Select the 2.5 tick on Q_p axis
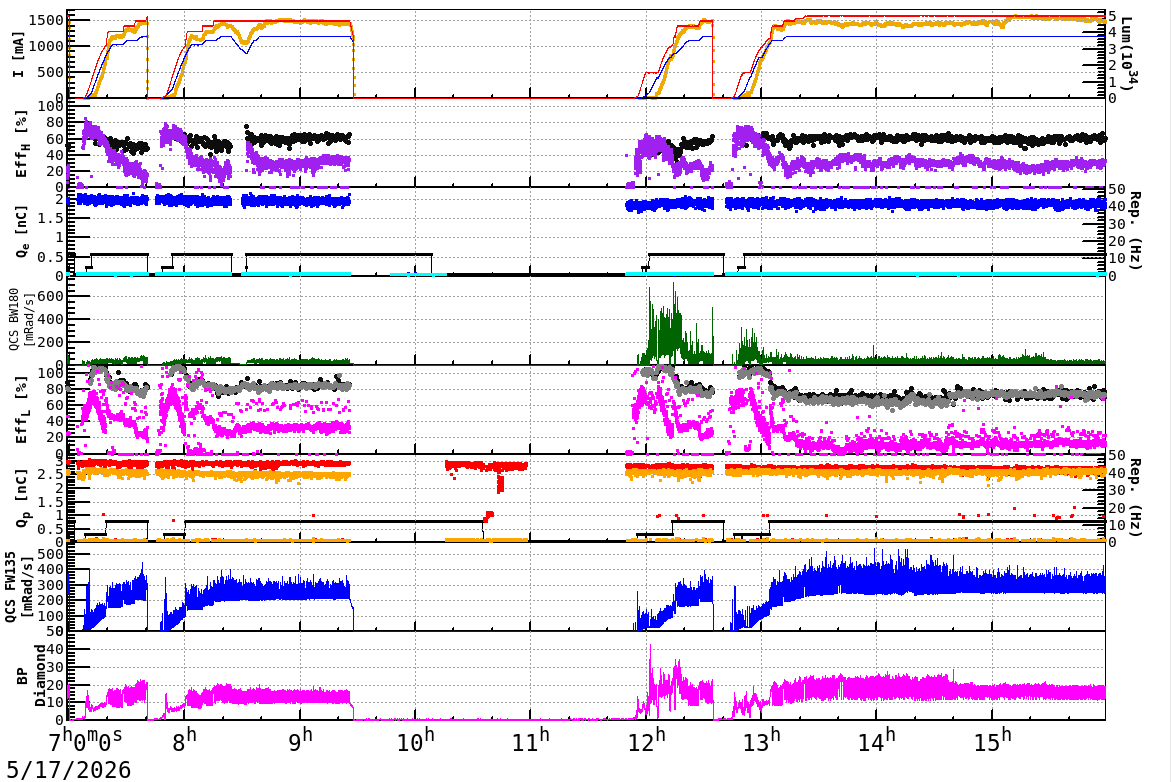Viewport: 1172px width, 782px height. (52, 474)
